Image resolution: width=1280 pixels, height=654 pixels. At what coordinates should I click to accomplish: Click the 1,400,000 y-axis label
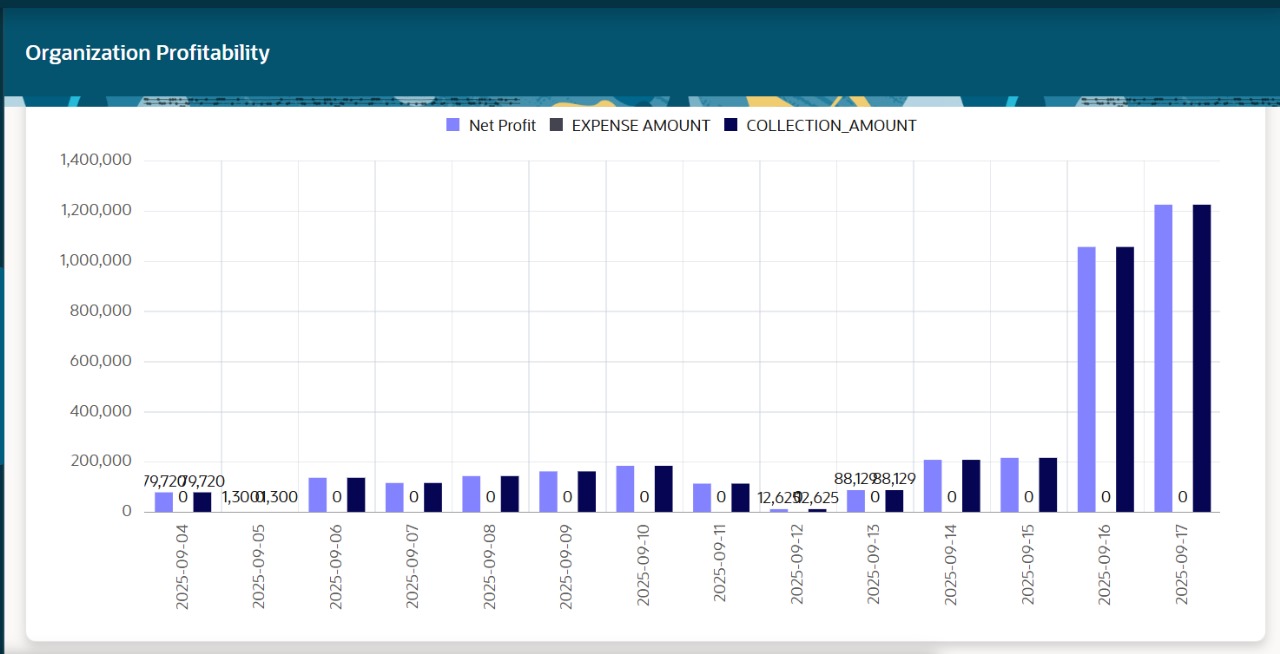tap(96, 160)
